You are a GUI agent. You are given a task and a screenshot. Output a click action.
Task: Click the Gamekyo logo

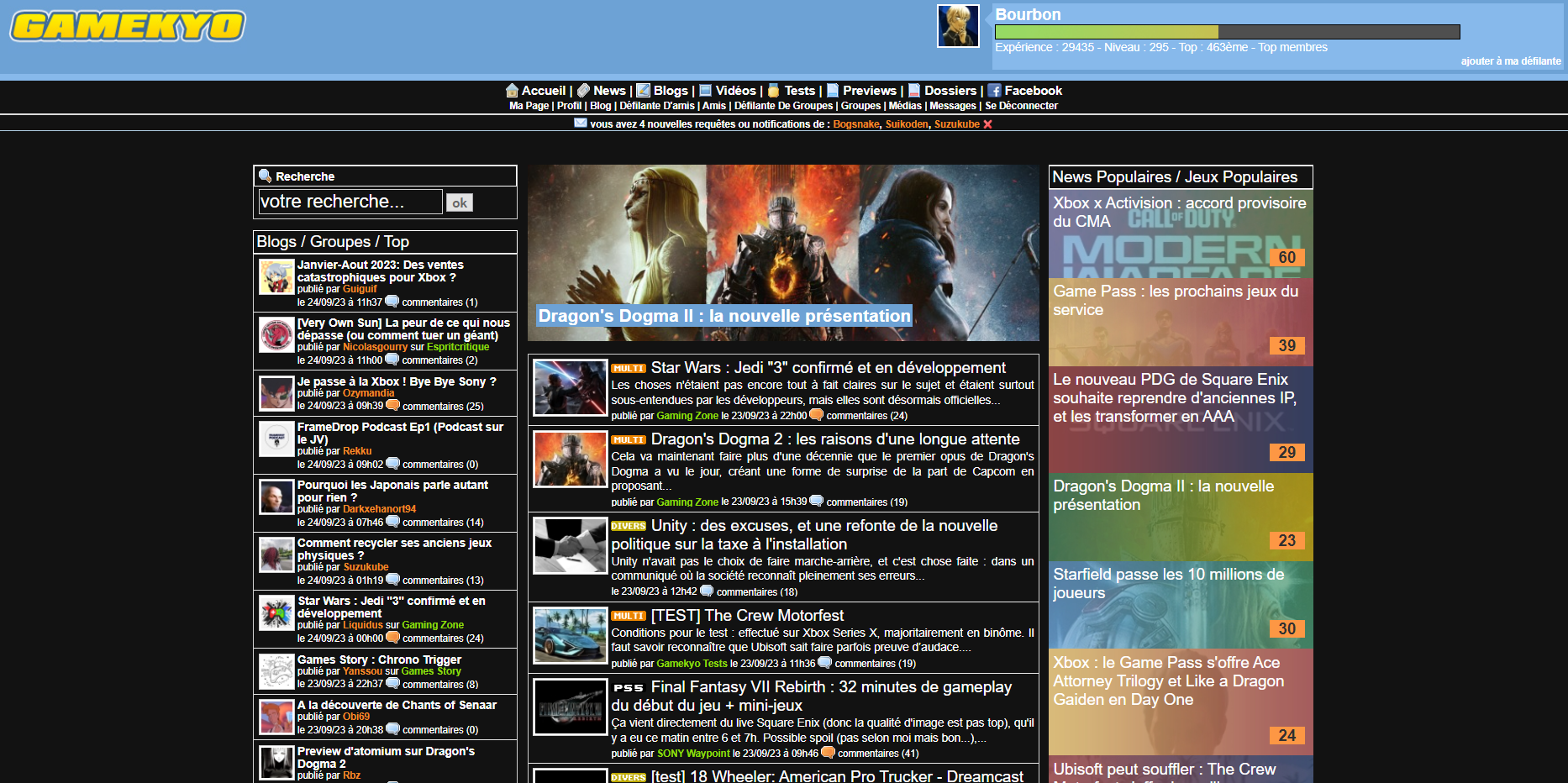pos(128,26)
